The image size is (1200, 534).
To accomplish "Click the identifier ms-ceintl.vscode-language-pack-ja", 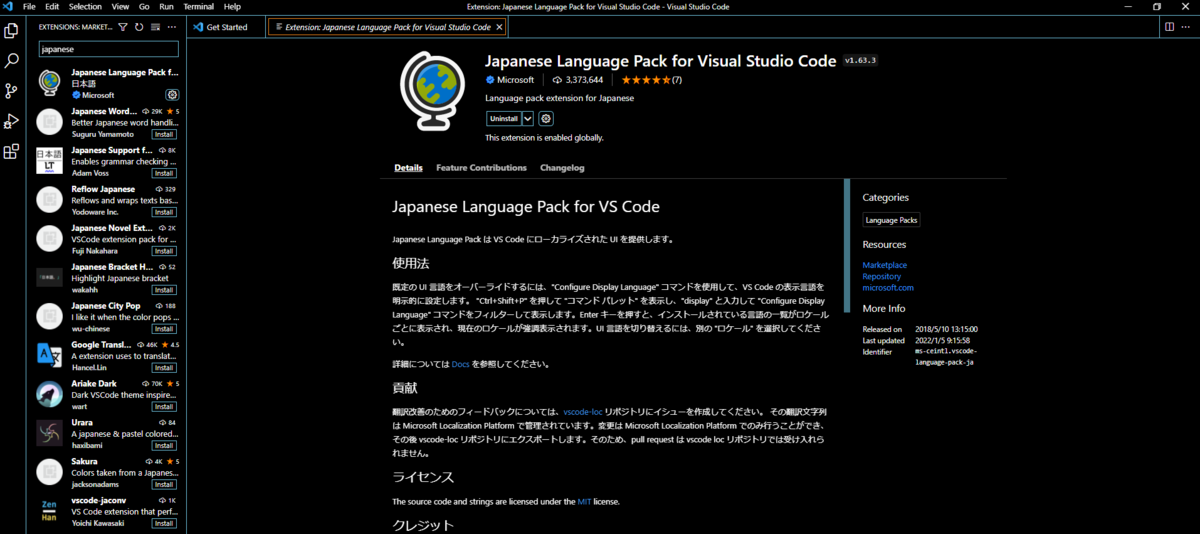I will click(x=945, y=356).
